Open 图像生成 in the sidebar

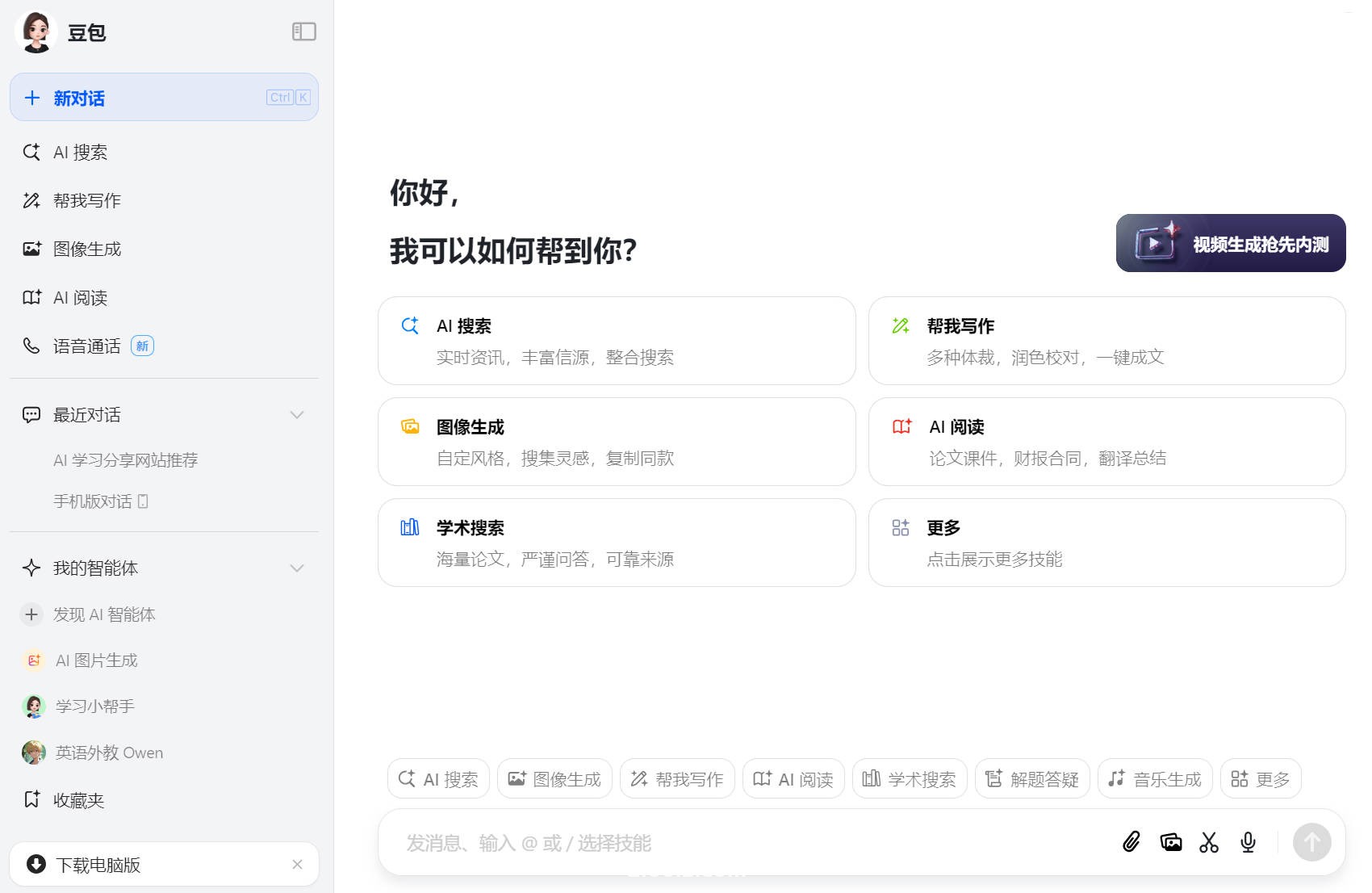point(164,249)
